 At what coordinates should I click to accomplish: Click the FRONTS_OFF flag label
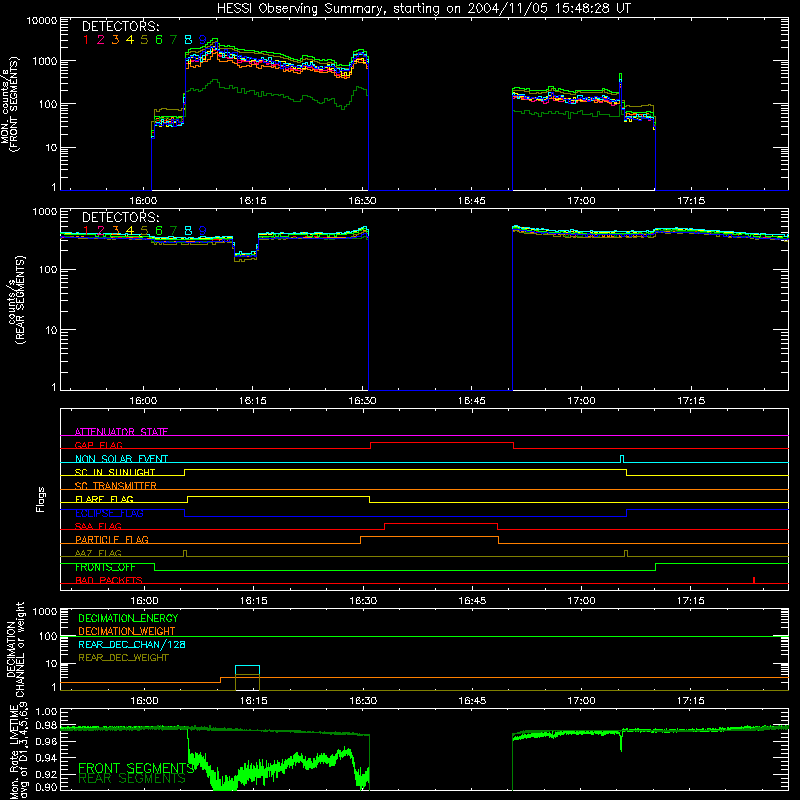[x=105, y=567]
